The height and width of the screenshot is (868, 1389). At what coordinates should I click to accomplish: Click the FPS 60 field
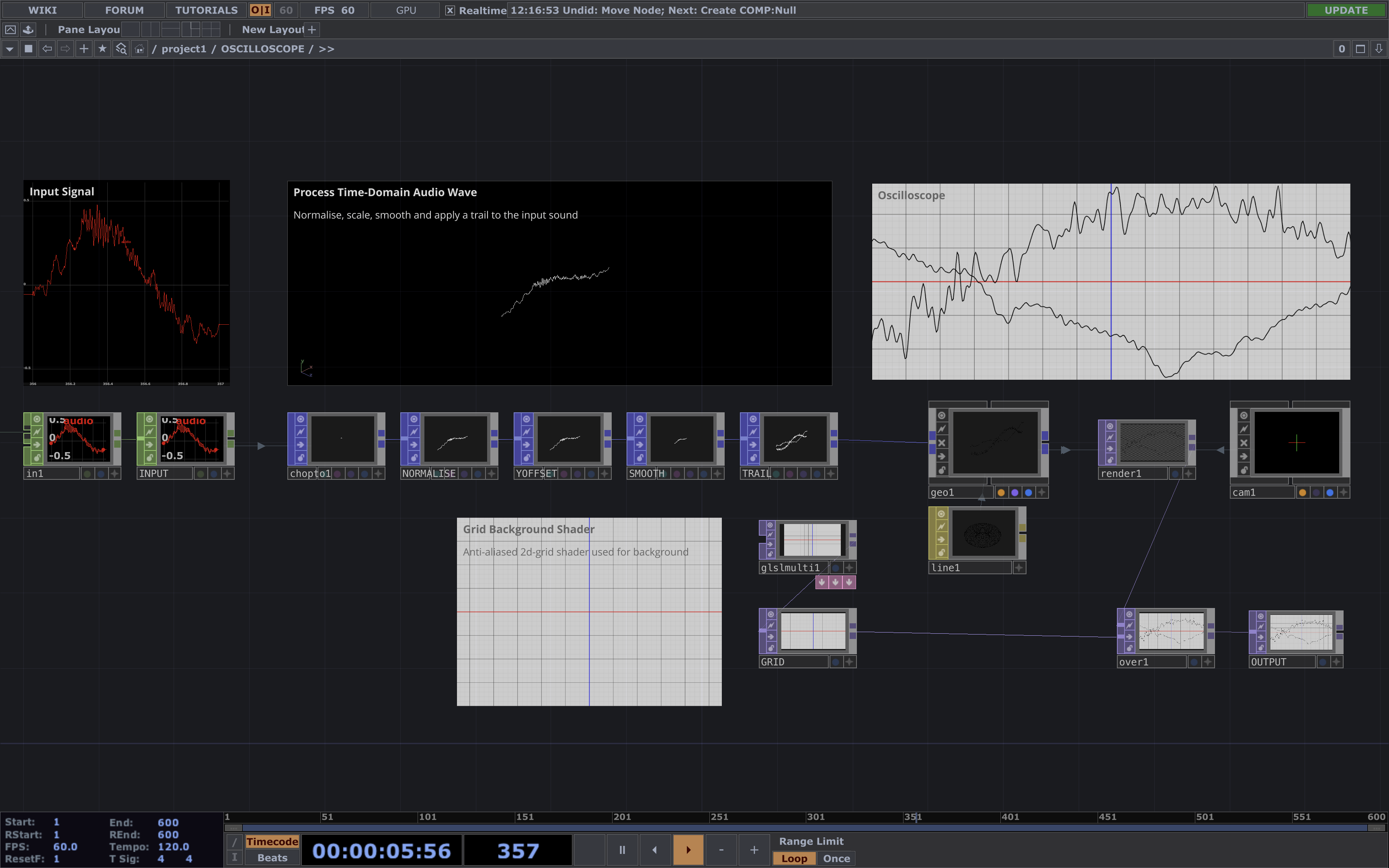(x=334, y=10)
